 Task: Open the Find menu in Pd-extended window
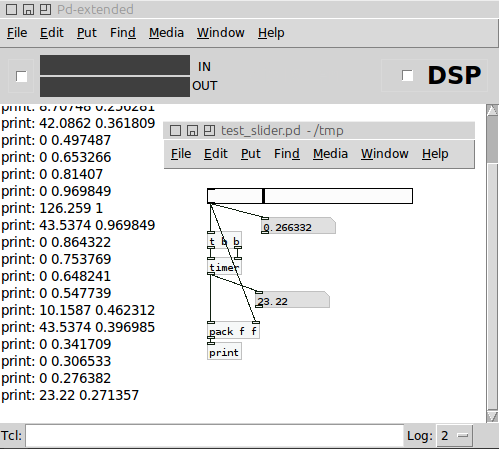click(123, 33)
